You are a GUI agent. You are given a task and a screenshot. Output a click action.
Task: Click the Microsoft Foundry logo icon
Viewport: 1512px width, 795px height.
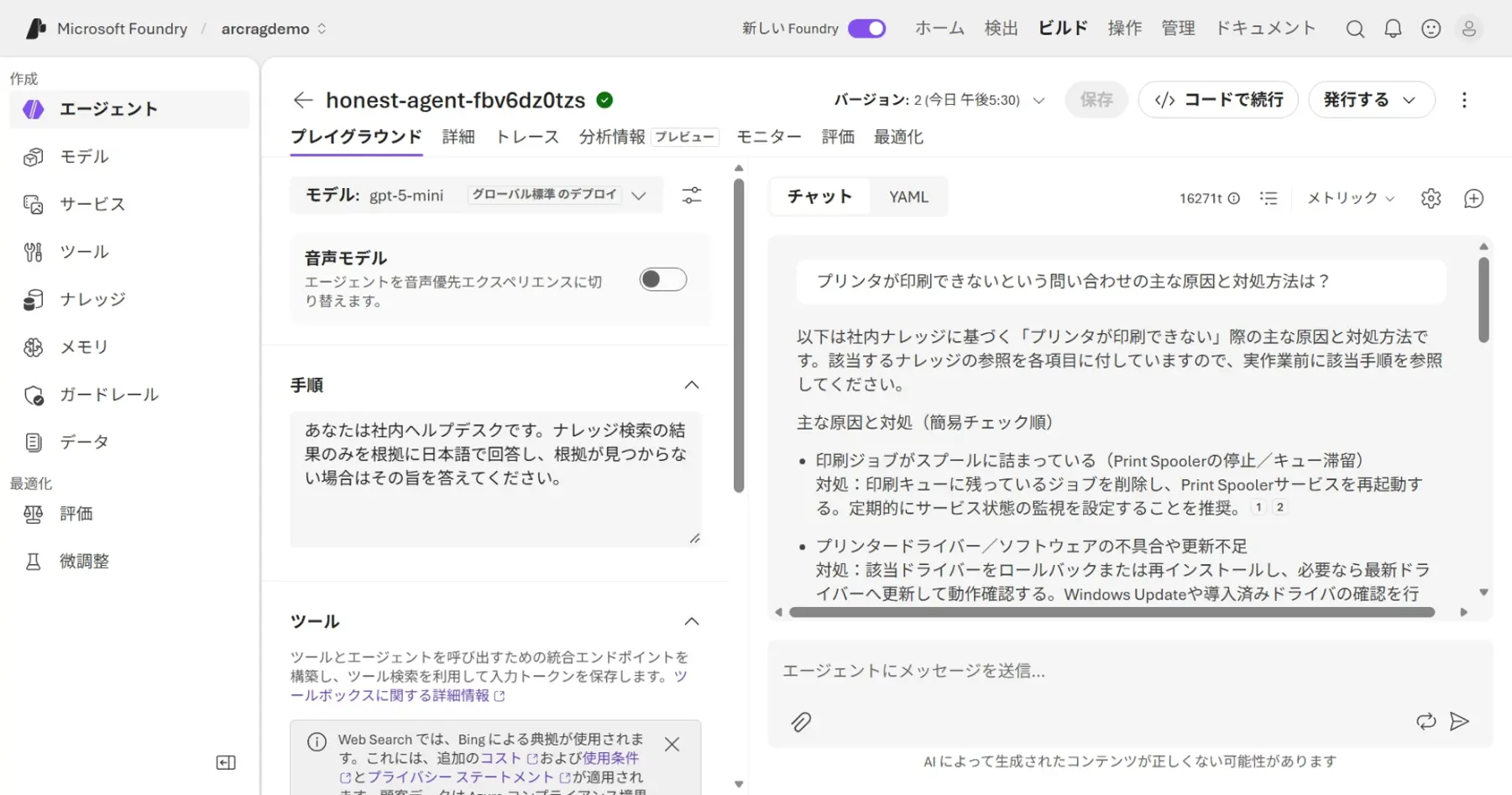pyautogui.click(x=35, y=29)
